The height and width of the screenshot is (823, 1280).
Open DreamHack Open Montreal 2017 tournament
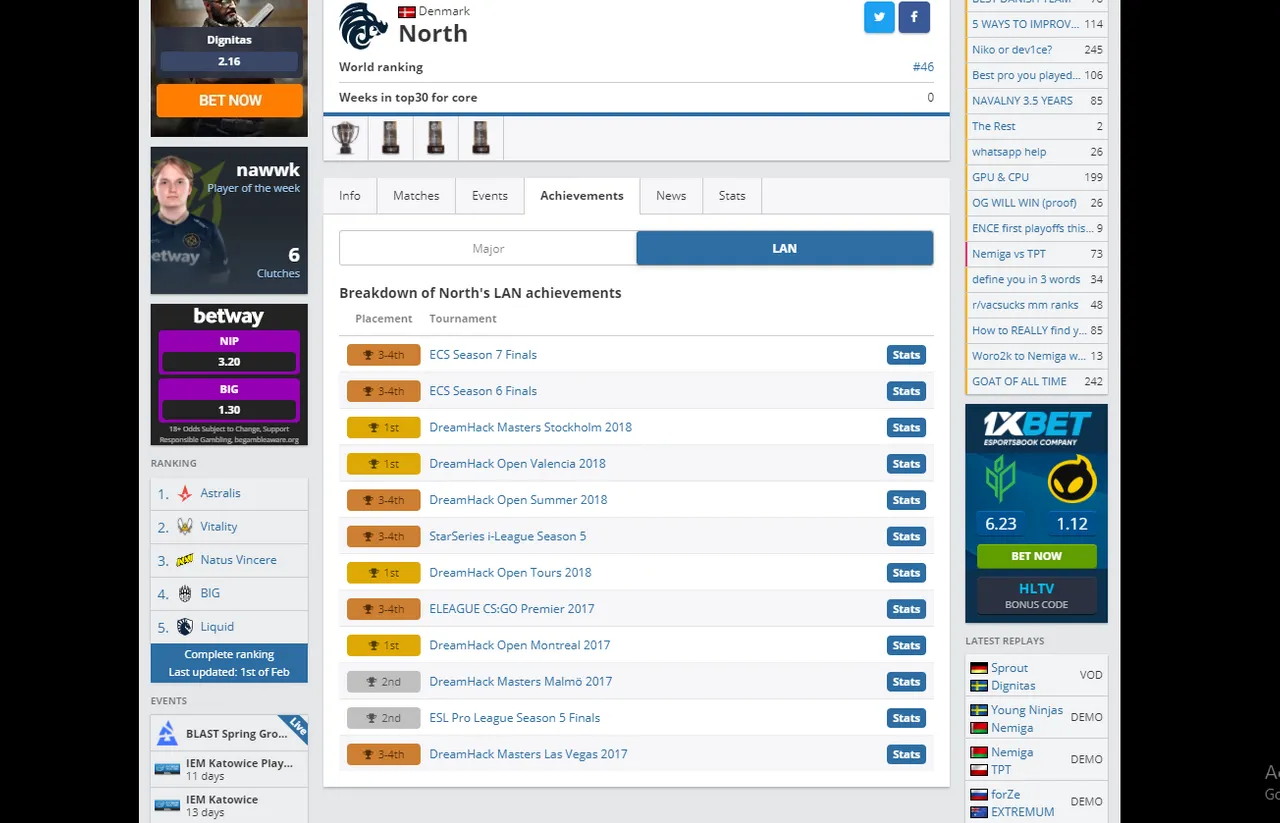tap(519, 645)
